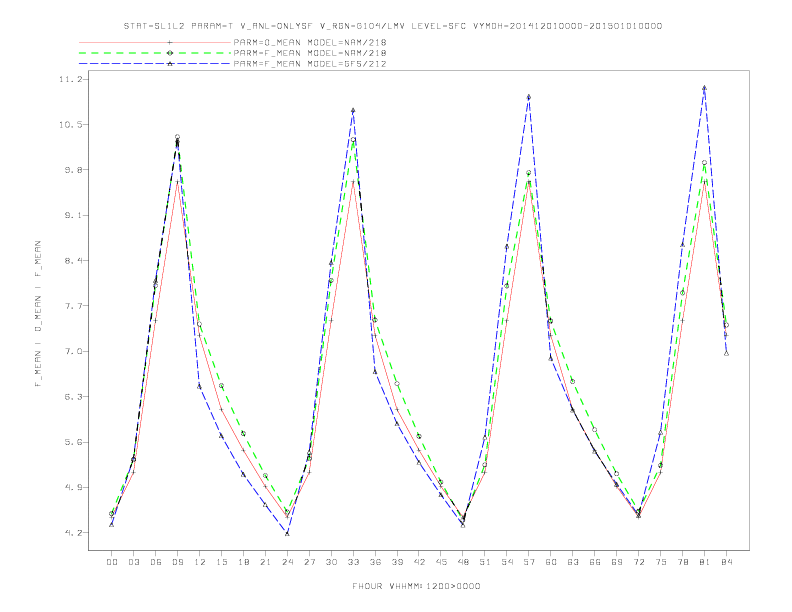Click the y-axis label 'F_MEAN | O_MEAN | F_MEAN'
Image resolution: width=792 pixels, height=612 pixels.
tap(38, 314)
